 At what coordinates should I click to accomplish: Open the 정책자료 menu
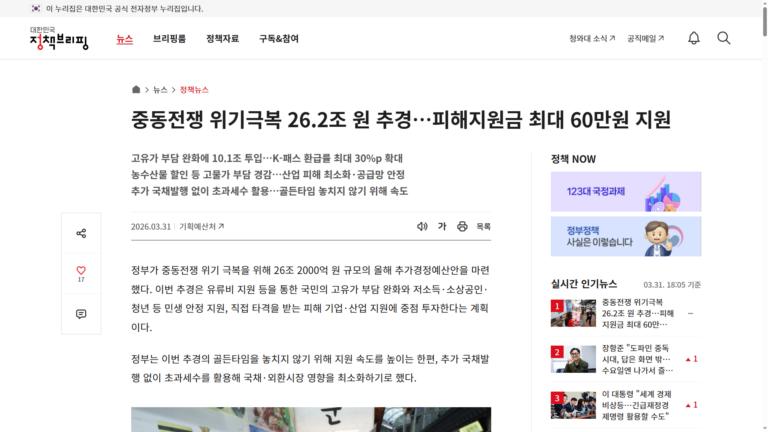(222, 39)
